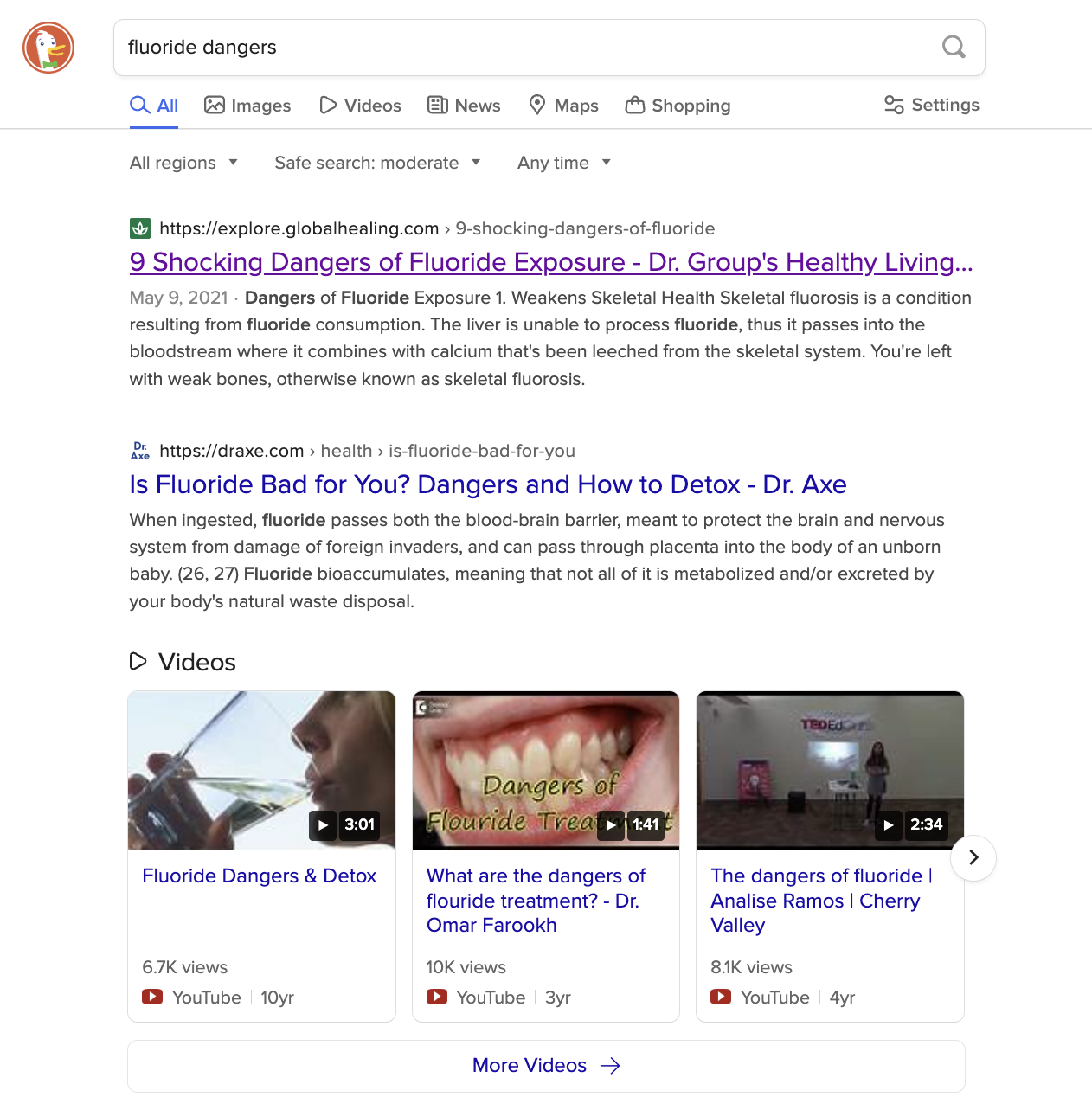This screenshot has height=1097, width=1092.
Task: Click the next videos carousel arrow
Action: click(x=973, y=857)
